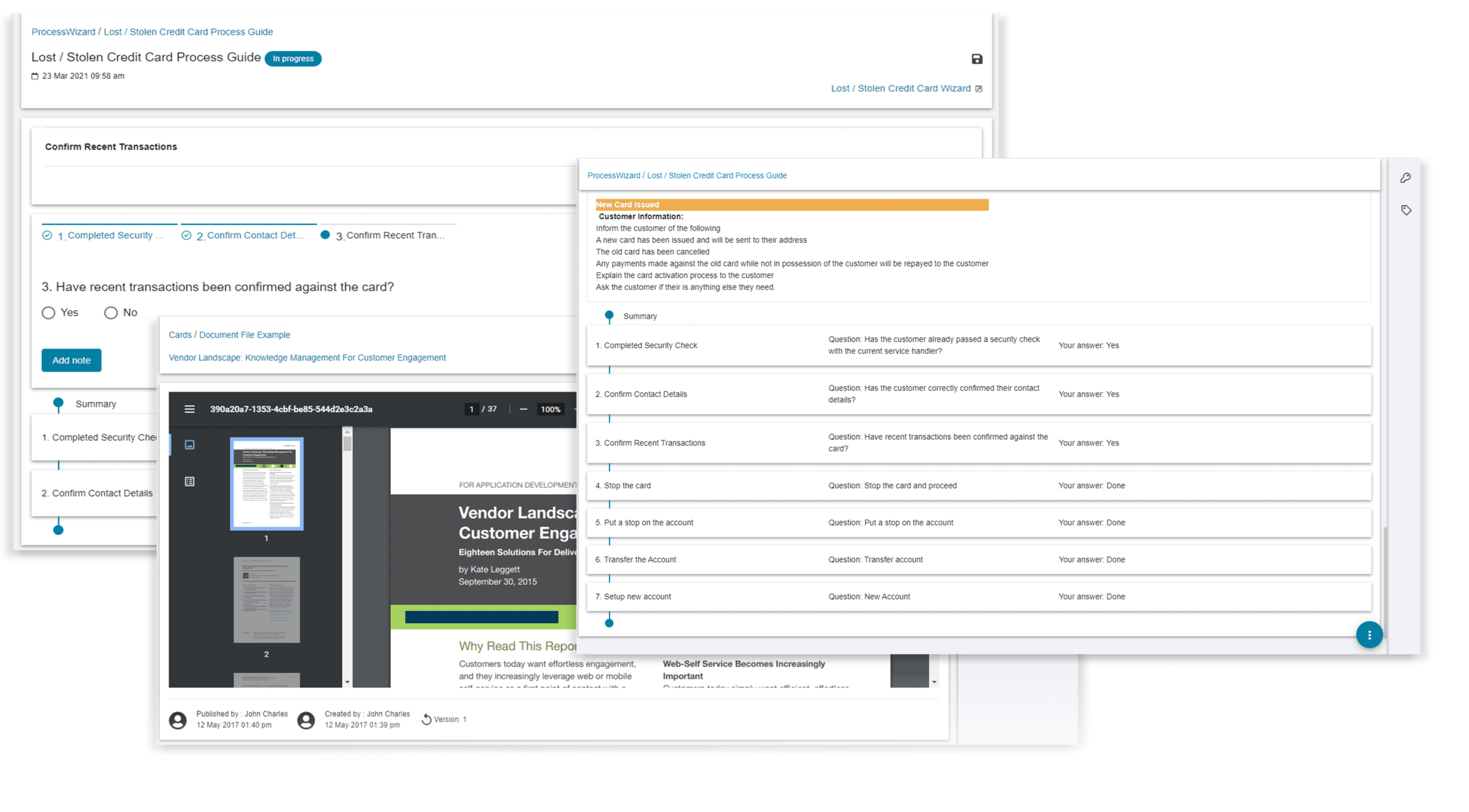Click ProcessWizard breadcrumb in the front summary window
The height and width of the screenshot is (812, 1469).
pos(613,176)
